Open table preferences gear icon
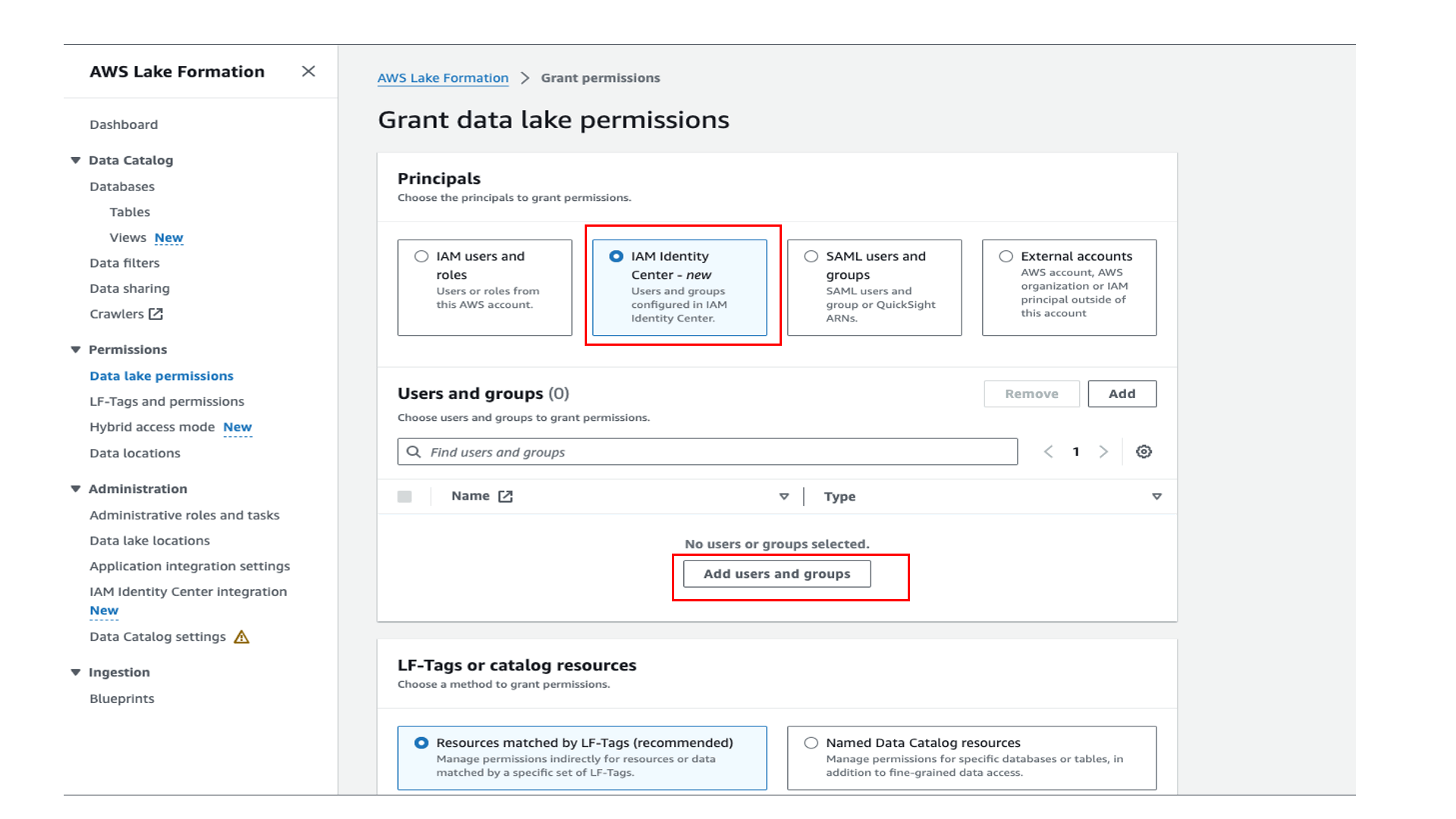 click(1144, 452)
